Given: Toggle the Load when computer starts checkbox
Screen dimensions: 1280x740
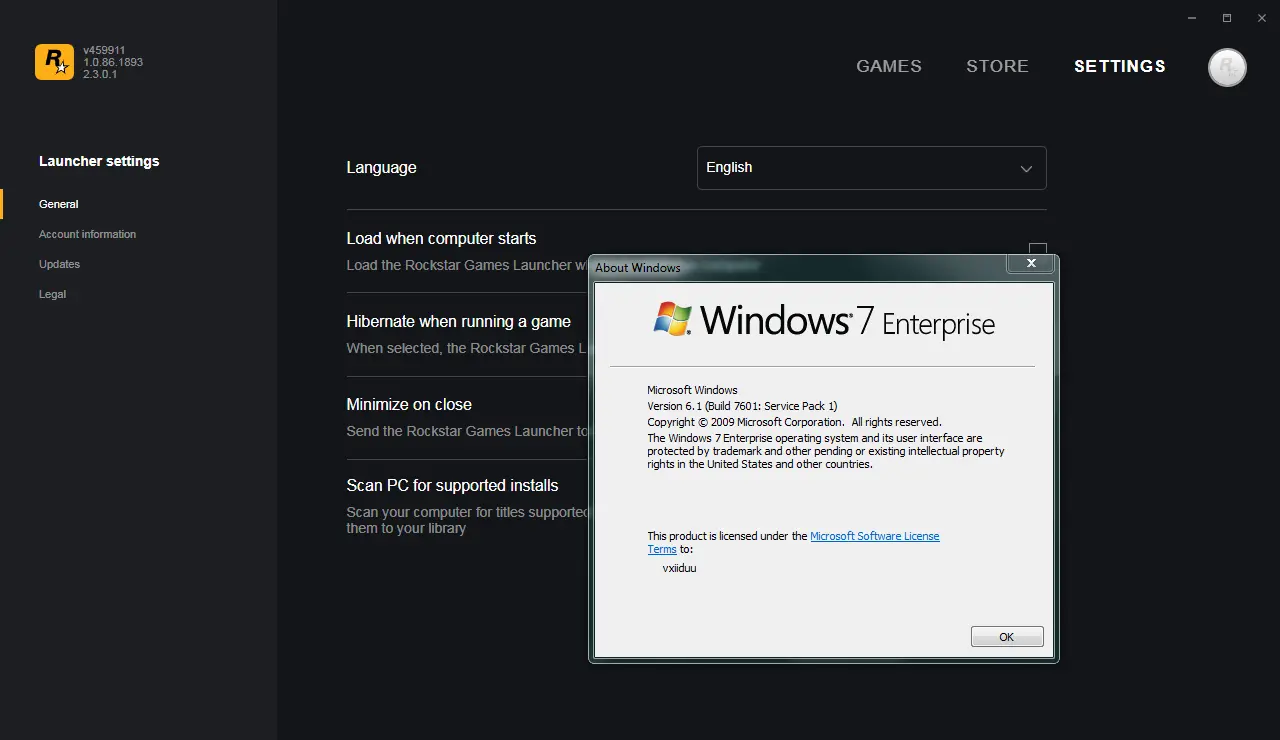Looking at the screenshot, I should point(1038,249).
